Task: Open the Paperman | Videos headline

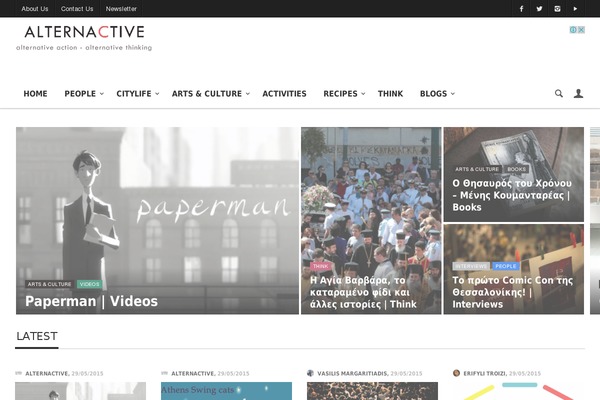Action: pos(91,301)
